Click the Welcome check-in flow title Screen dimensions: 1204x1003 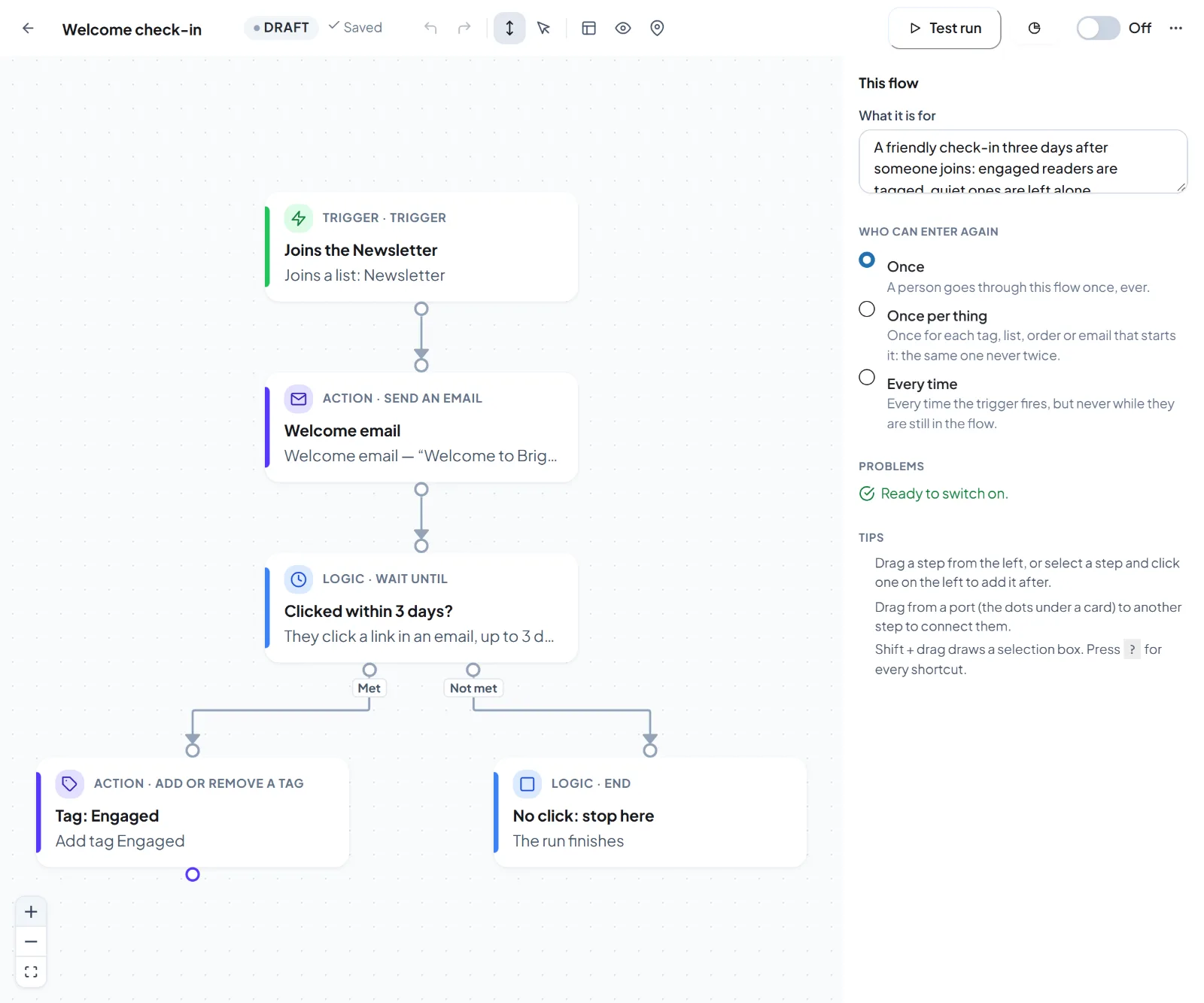[x=132, y=29]
